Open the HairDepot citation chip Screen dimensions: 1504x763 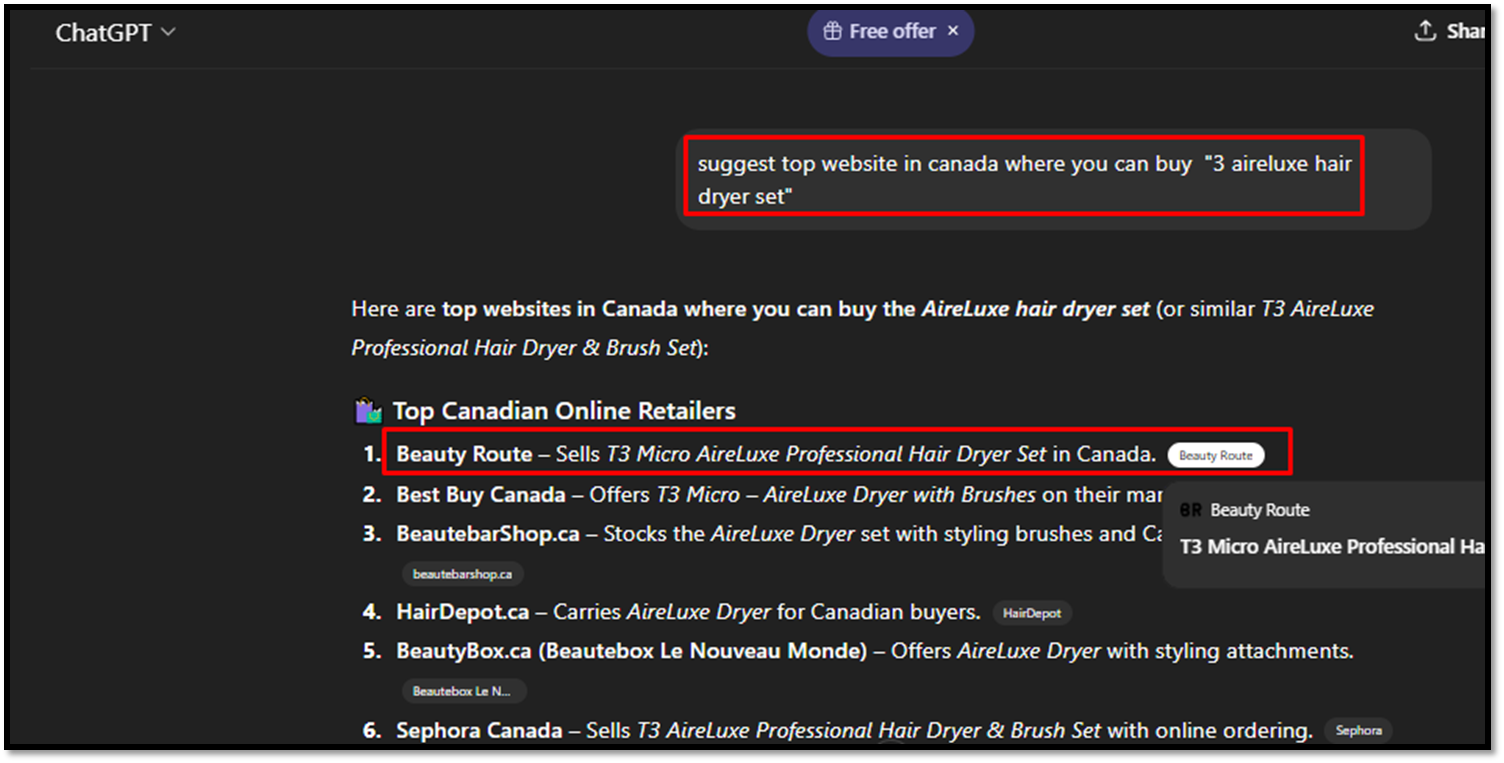(1032, 612)
